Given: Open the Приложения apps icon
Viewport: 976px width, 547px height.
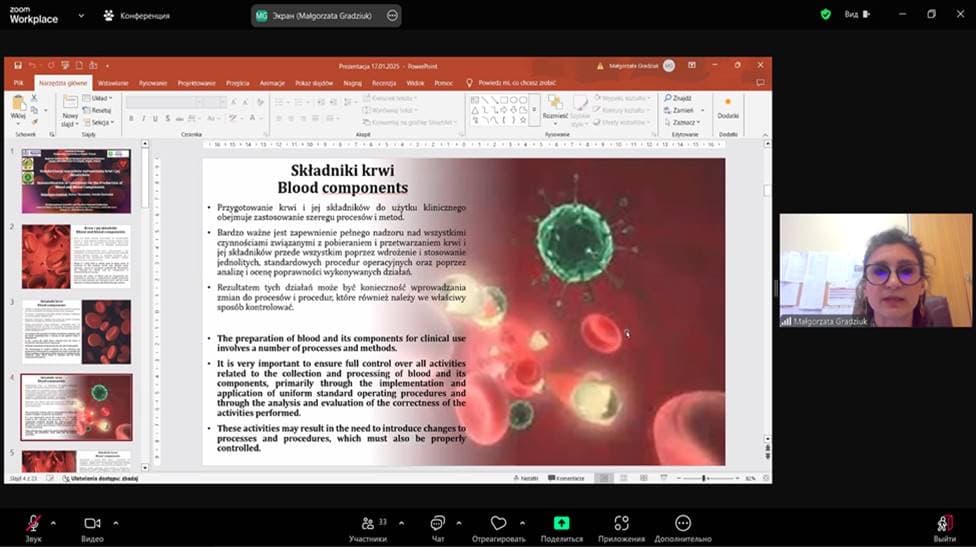Looking at the screenshot, I should (x=621, y=523).
